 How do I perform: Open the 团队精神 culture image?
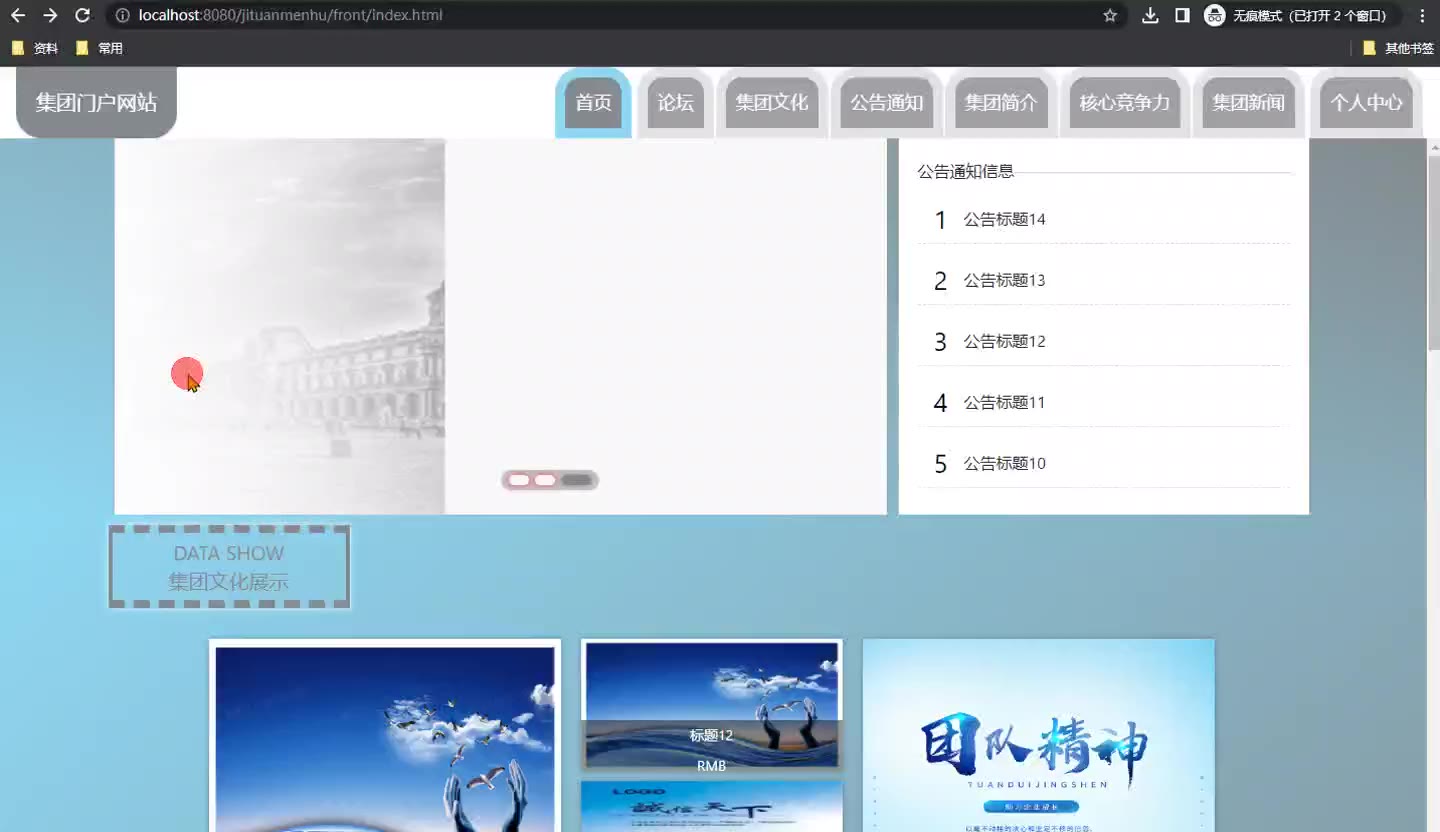click(x=1038, y=735)
